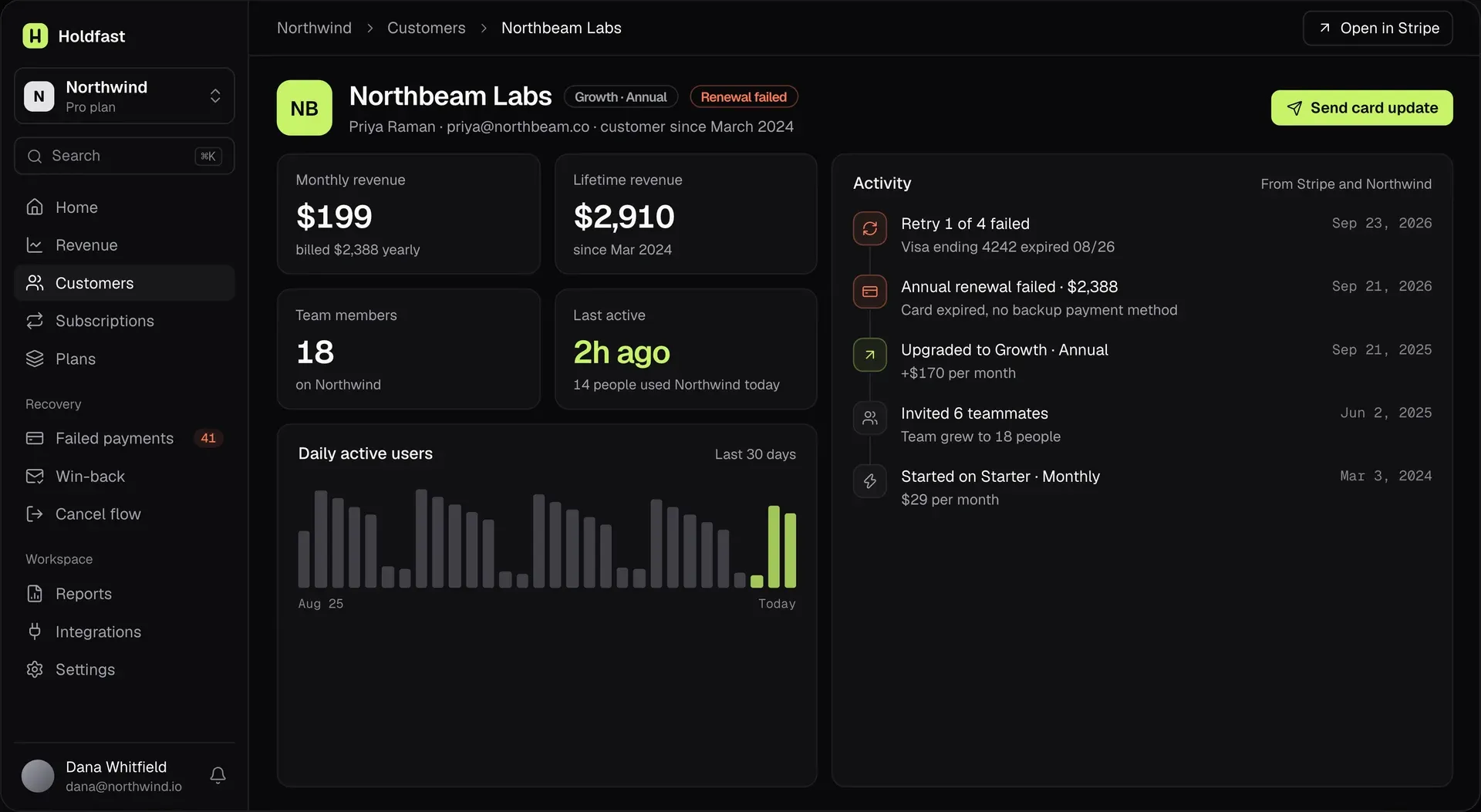Select Customers in the sidebar
Screen dimensions: 1481x812
[x=124, y=283]
